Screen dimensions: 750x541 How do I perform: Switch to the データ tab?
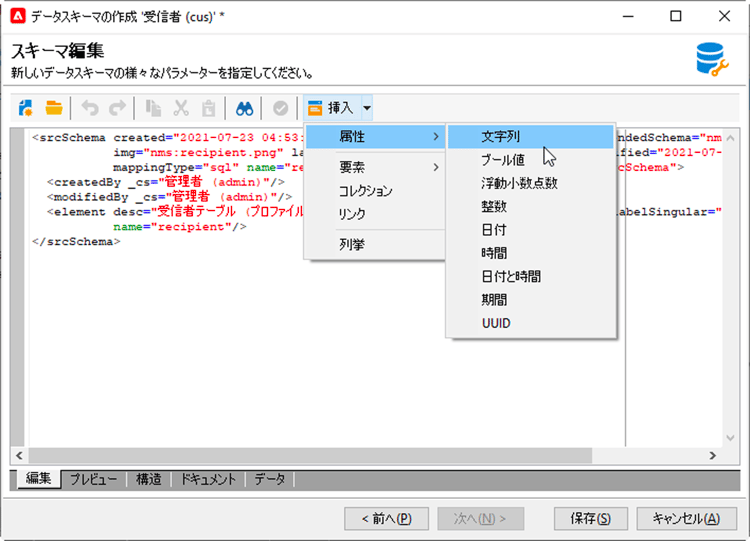270,479
